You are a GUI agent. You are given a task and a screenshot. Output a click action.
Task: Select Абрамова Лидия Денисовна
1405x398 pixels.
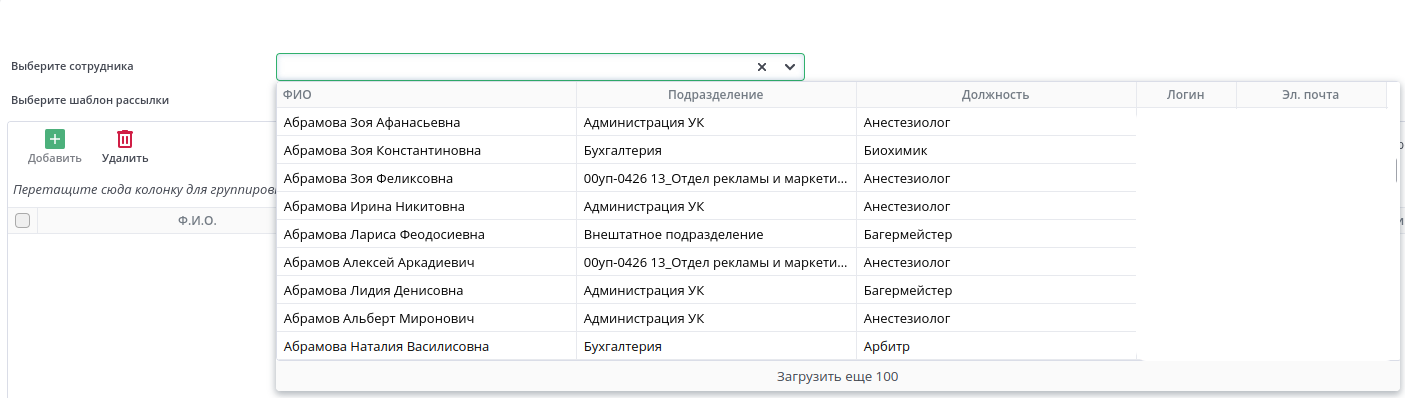coord(373,291)
